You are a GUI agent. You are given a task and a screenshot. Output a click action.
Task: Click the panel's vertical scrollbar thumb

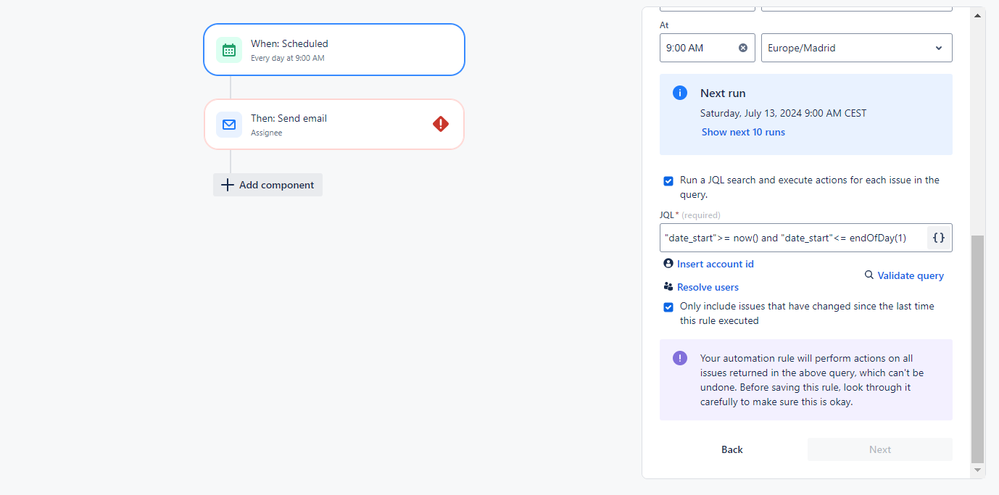coord(979,349)
